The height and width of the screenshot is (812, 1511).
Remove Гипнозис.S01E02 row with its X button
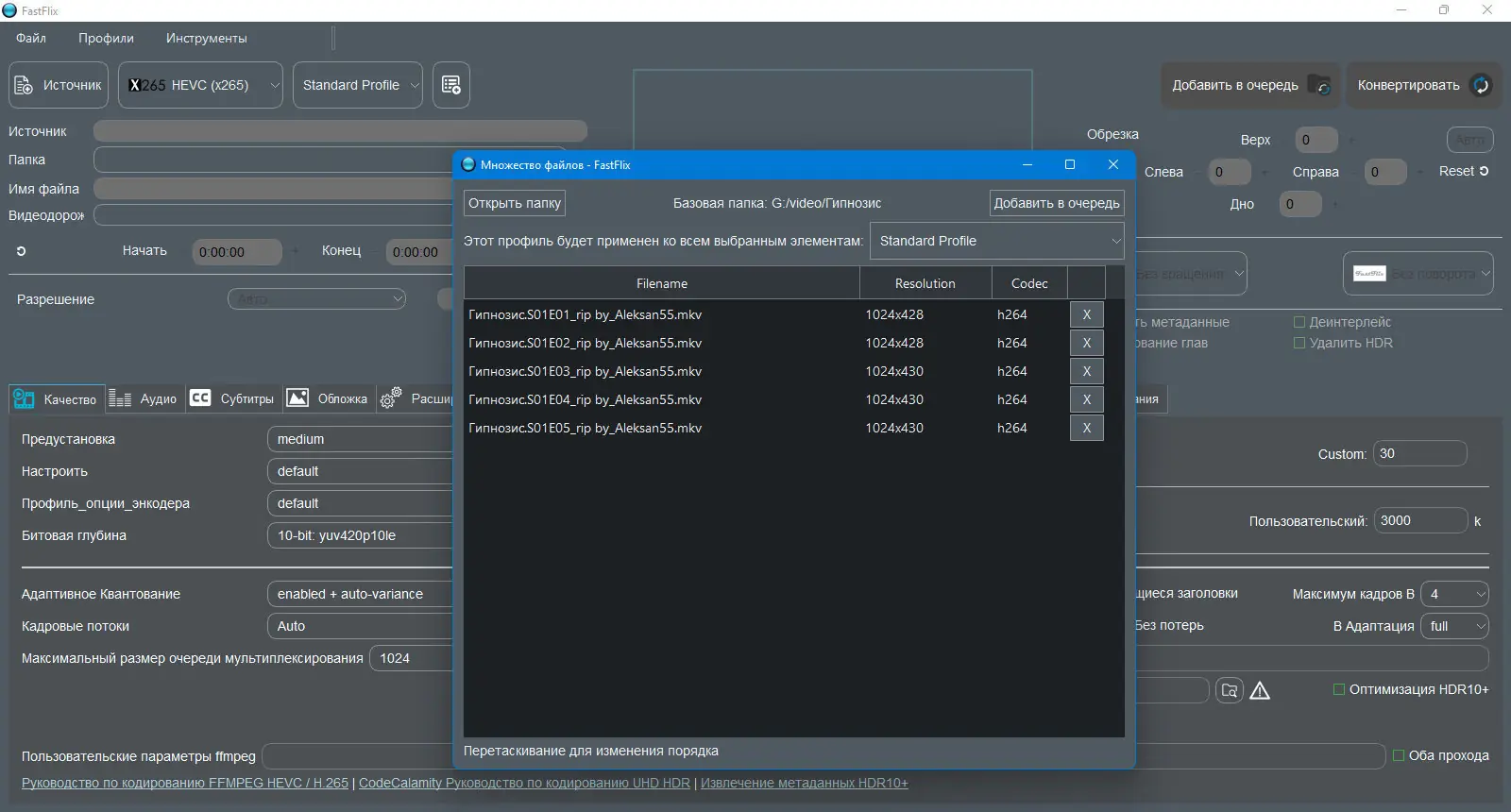click(x=1086, y=343)
